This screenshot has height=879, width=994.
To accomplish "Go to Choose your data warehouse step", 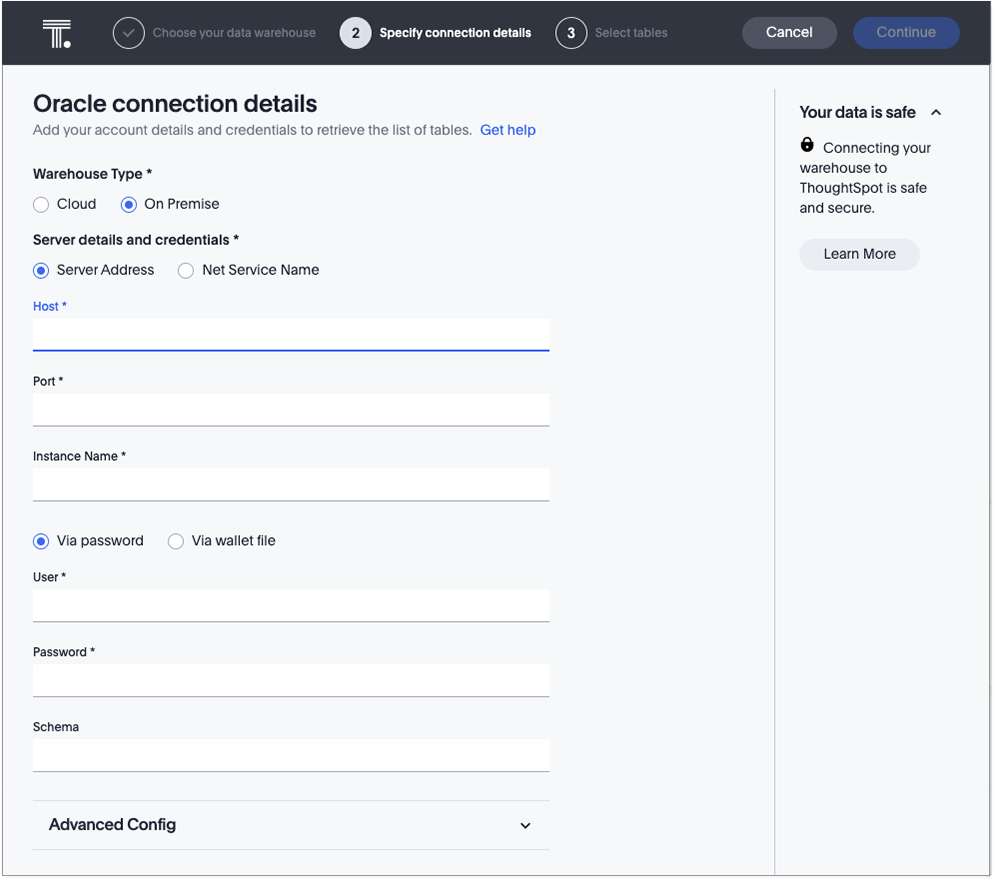I will 234,33.
